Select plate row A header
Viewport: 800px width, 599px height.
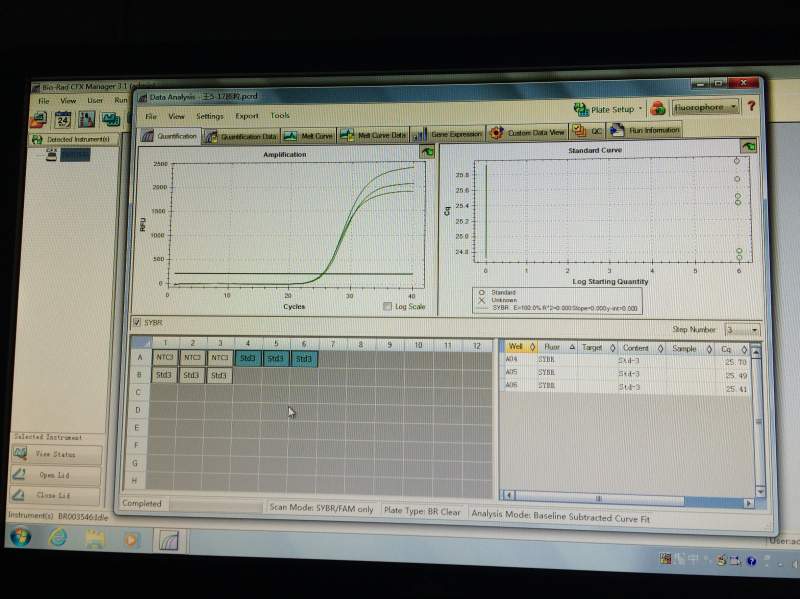(x=140, y=358)
